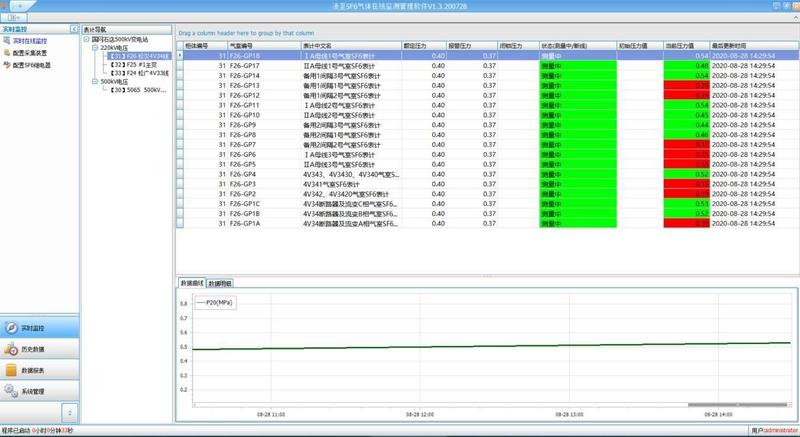
Task: Switch to the 数据明细 tab
Action: (220, 284)
